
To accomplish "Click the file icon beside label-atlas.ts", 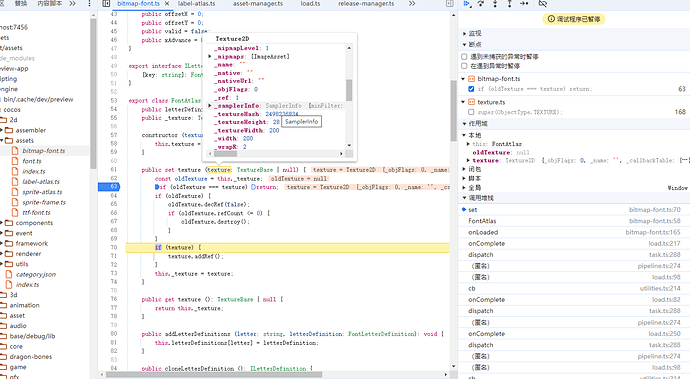I will click(15, 181).
